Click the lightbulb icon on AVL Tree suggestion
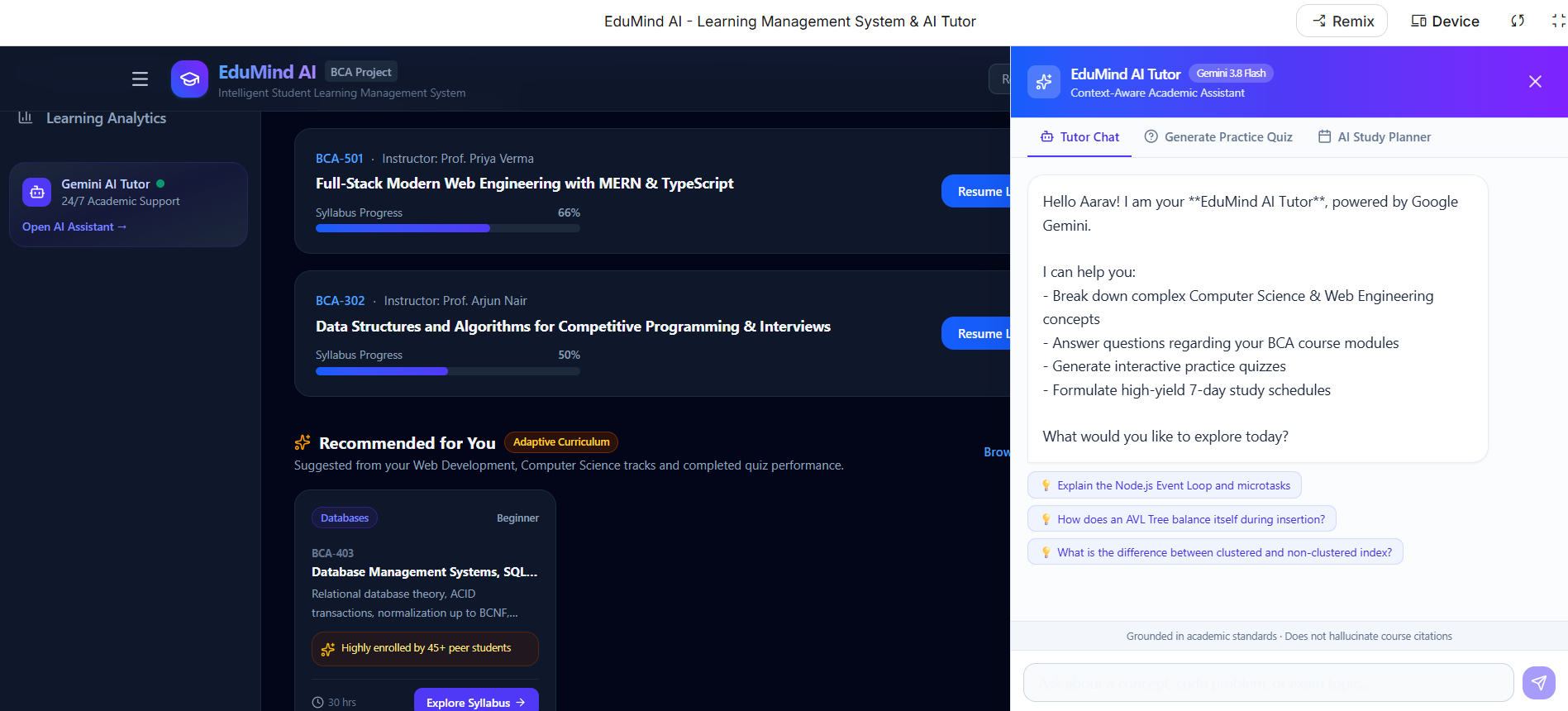1568x711 pixels. (1046, 519)
